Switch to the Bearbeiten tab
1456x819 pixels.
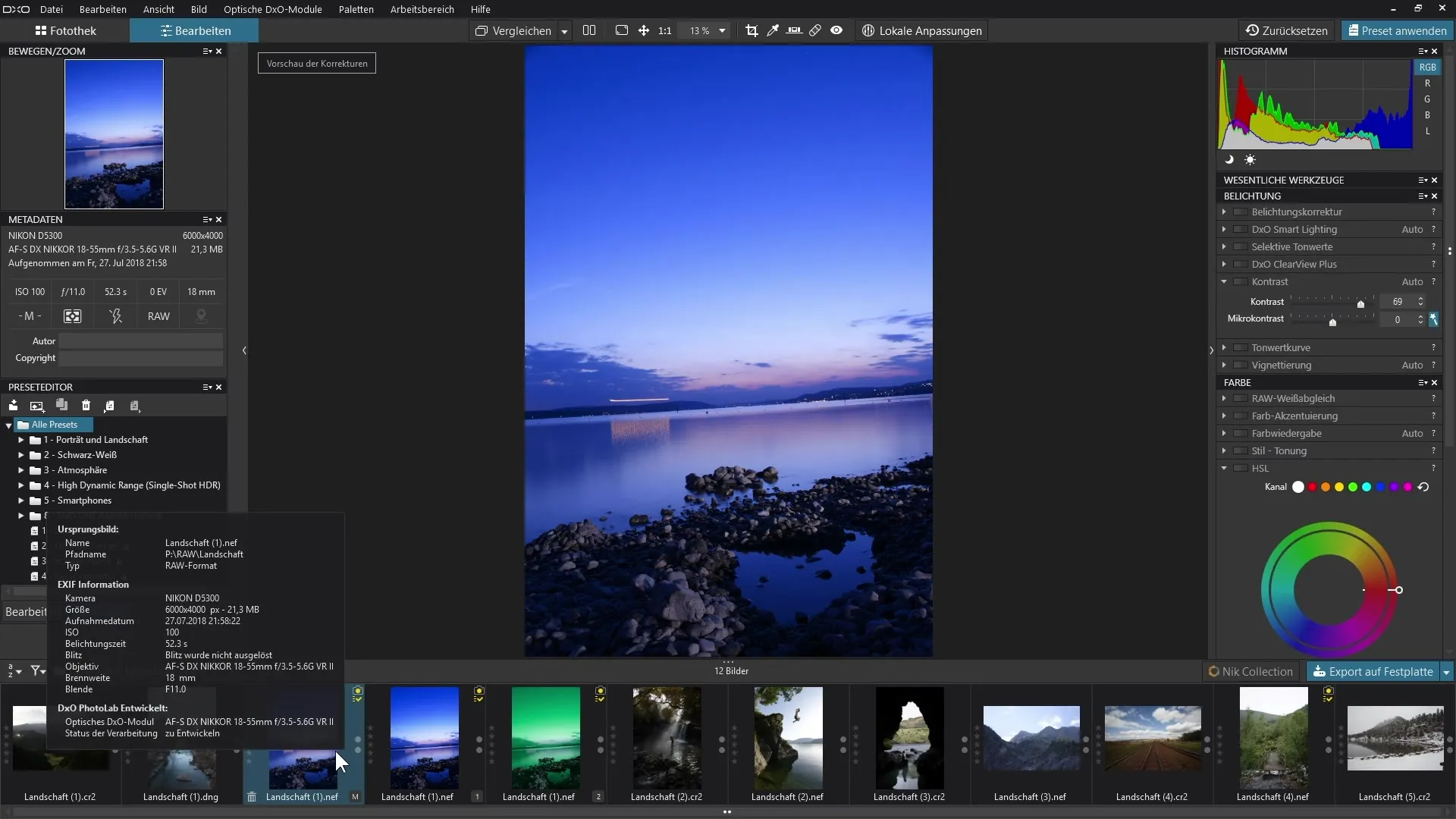pyautogui.click(x=194, y=31)
